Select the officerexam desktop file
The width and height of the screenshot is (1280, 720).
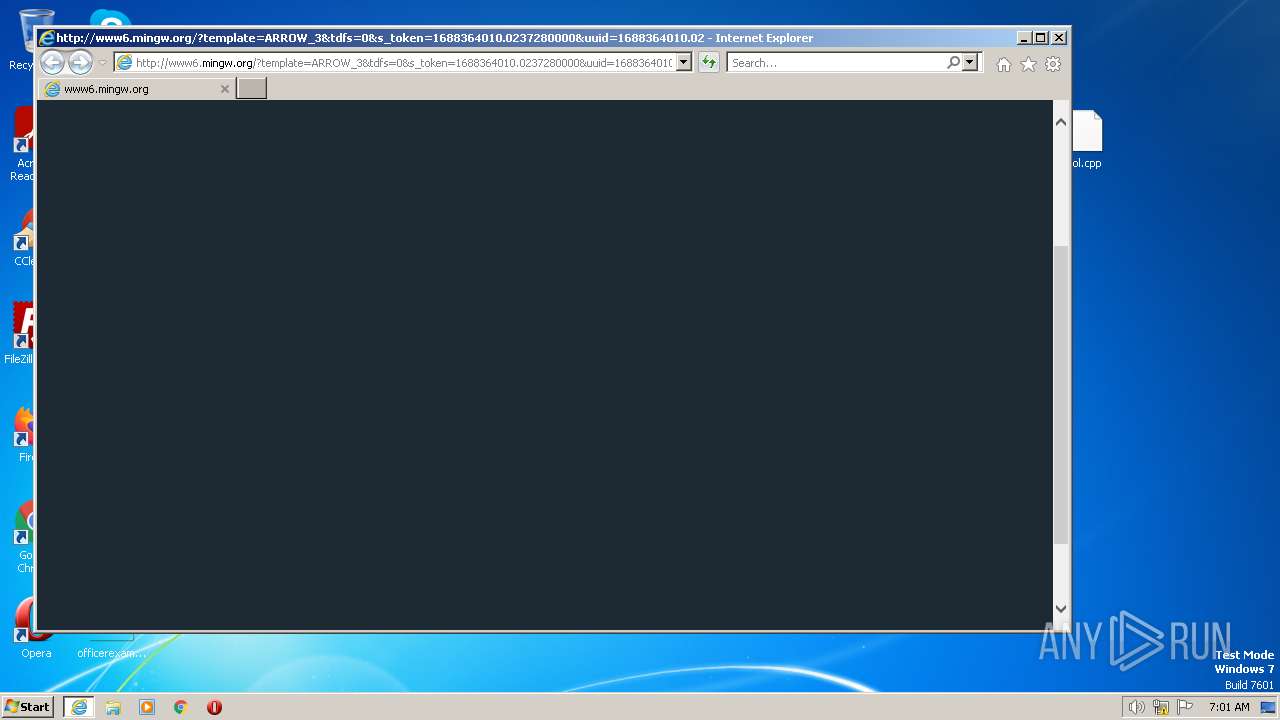pyautogui.click(x=111, y=645)
